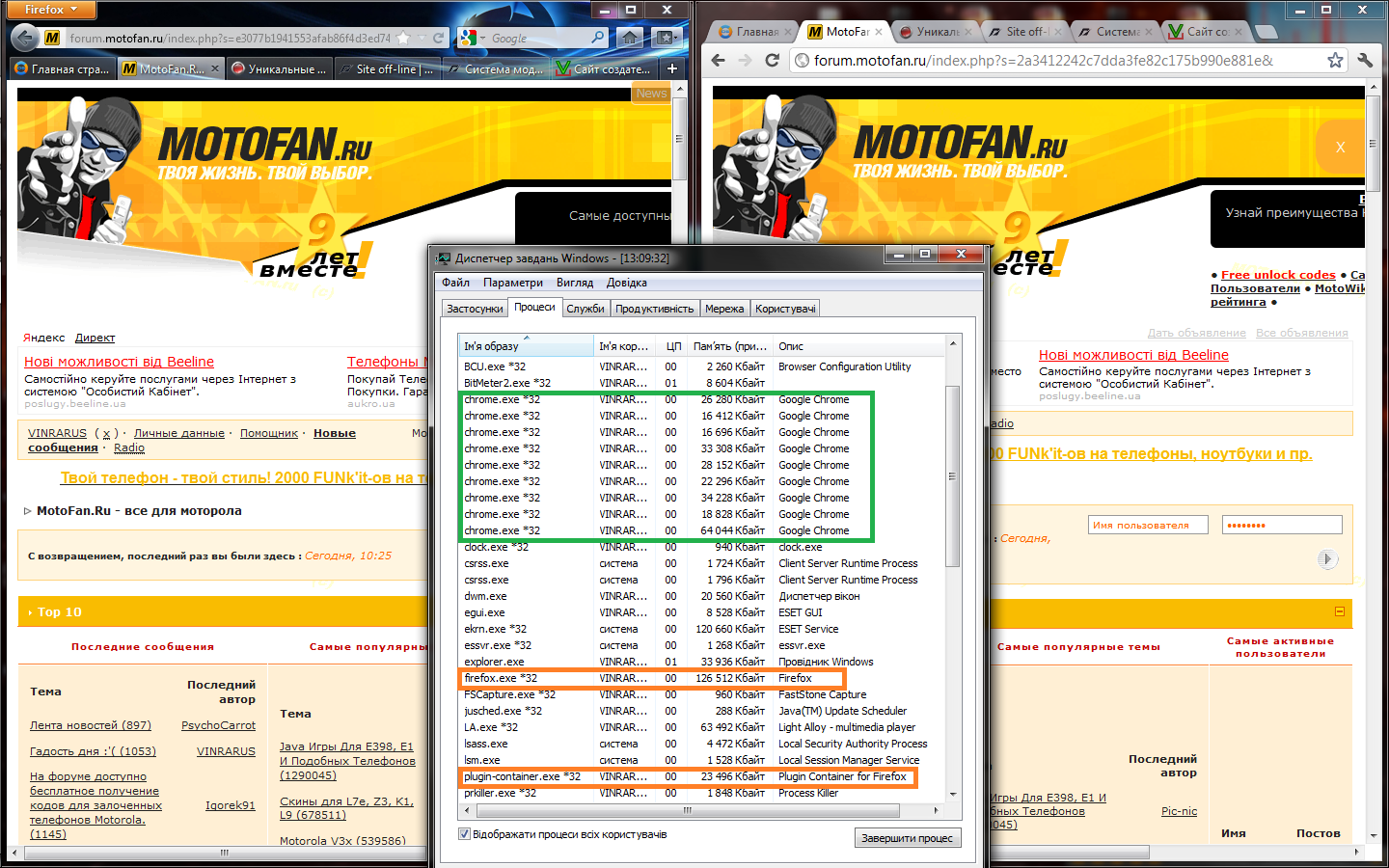Viewport: 1389px width, 868px height.
Task: Open the Параметри menu in Task Manager
Action: tap(513, 283)
